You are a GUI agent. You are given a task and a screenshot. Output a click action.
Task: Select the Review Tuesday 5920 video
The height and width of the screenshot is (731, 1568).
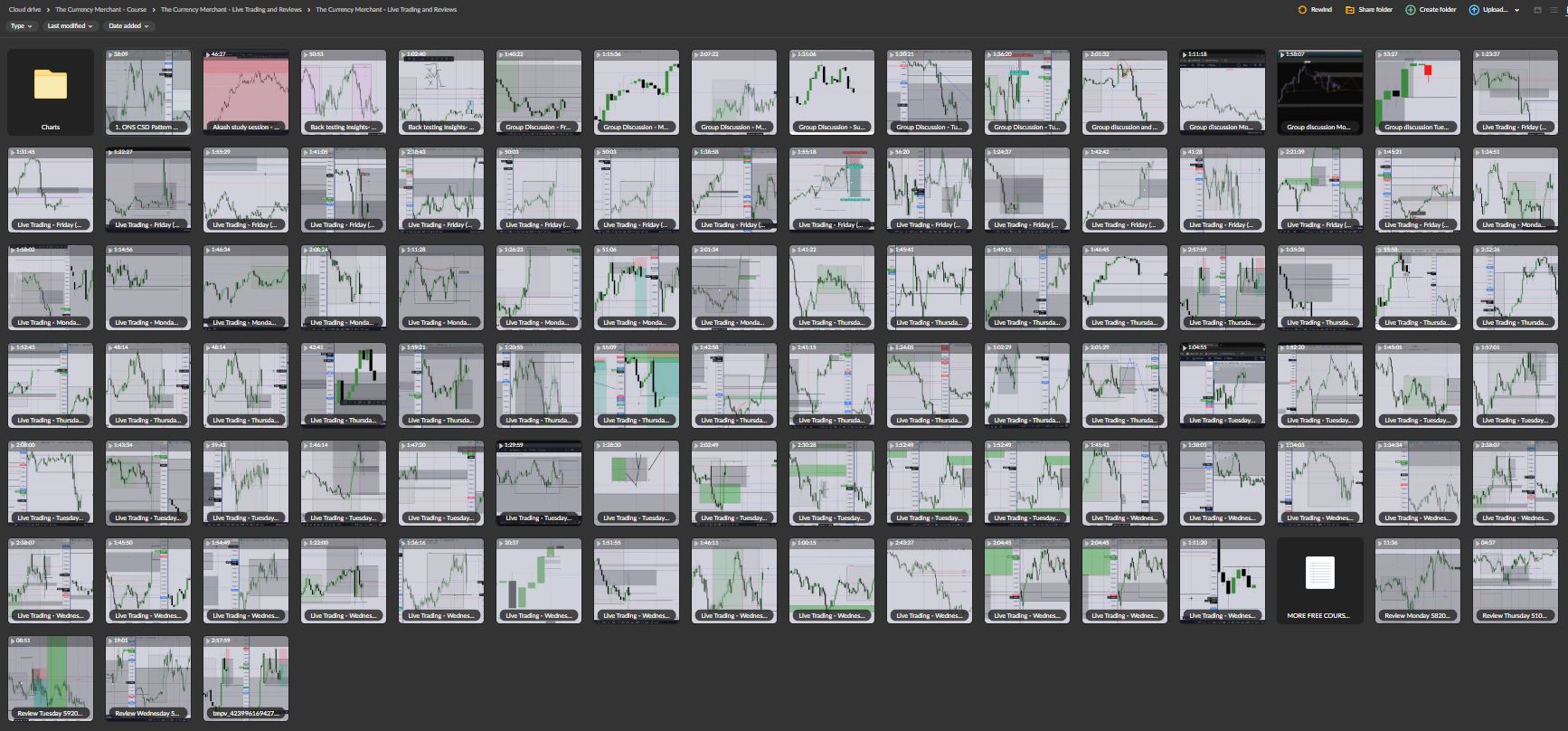point(51,678)
